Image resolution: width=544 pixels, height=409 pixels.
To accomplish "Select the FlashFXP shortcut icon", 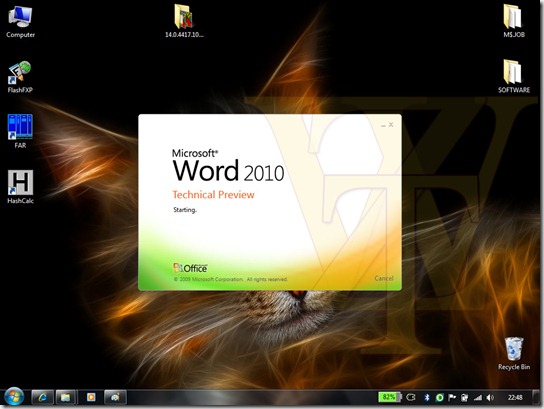I will [x=20, y=77].
